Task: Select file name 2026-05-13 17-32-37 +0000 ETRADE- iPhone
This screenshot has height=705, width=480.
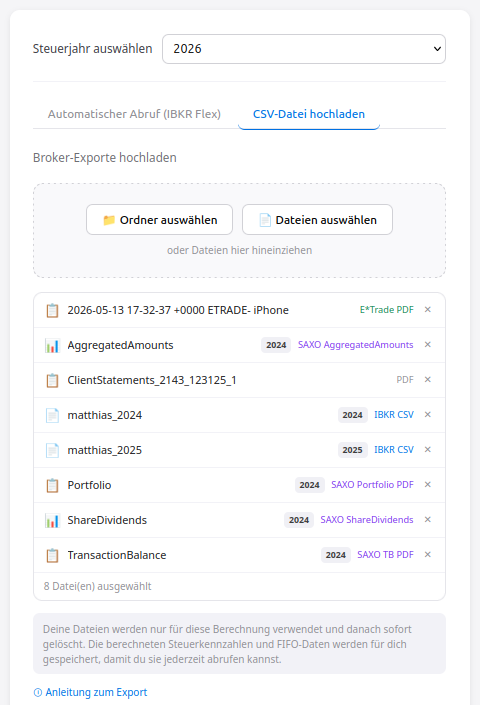Action: pos(178,310)
